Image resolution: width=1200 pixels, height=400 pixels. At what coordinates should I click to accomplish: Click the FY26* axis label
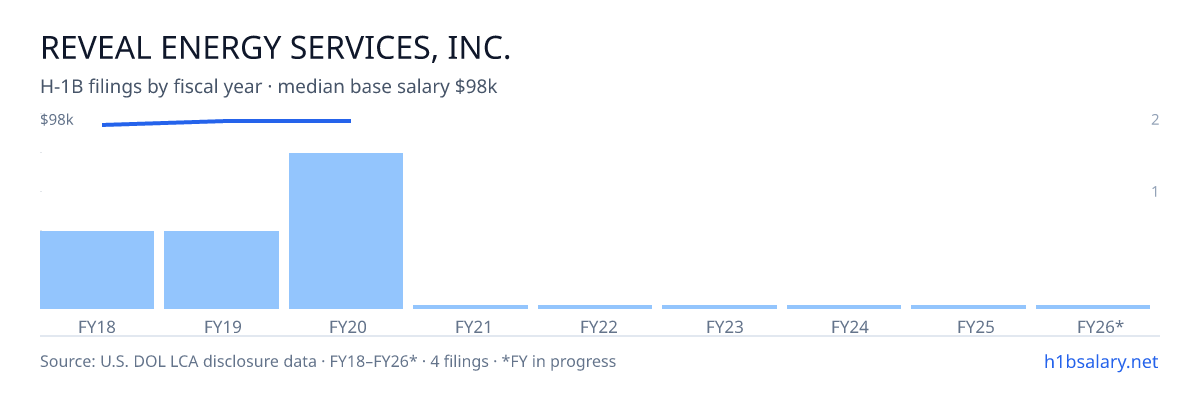(x=1100, y=327)
